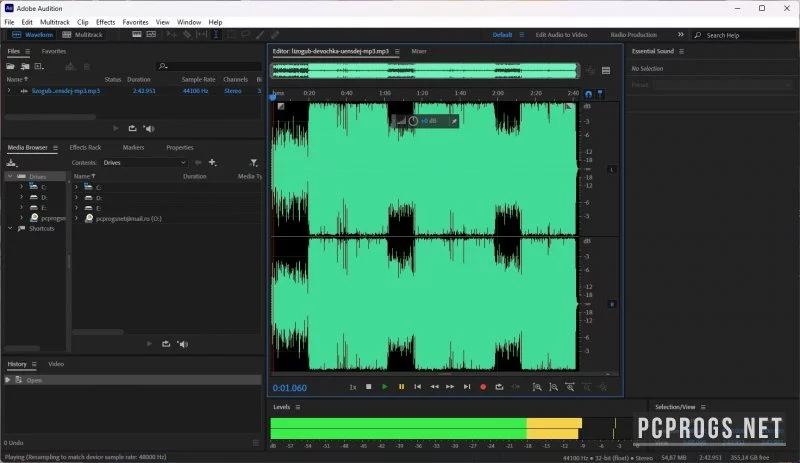Viewport: 800px width, 463px height.
Task: Expand drive C: in contents list
Action: tap(77, 187)
